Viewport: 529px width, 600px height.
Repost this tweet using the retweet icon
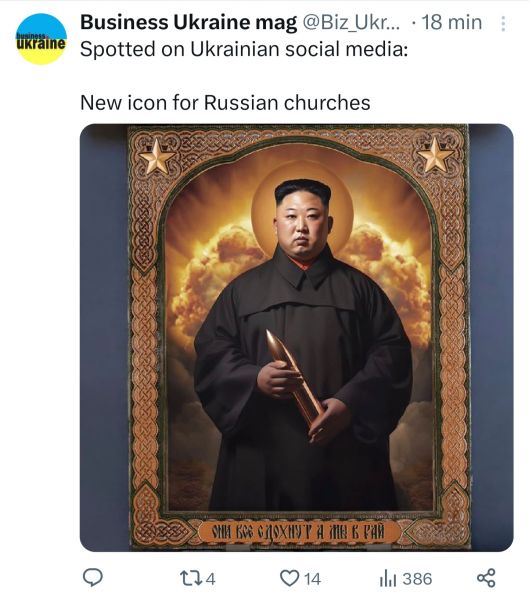pyautogui.click(x=191, y=578)
